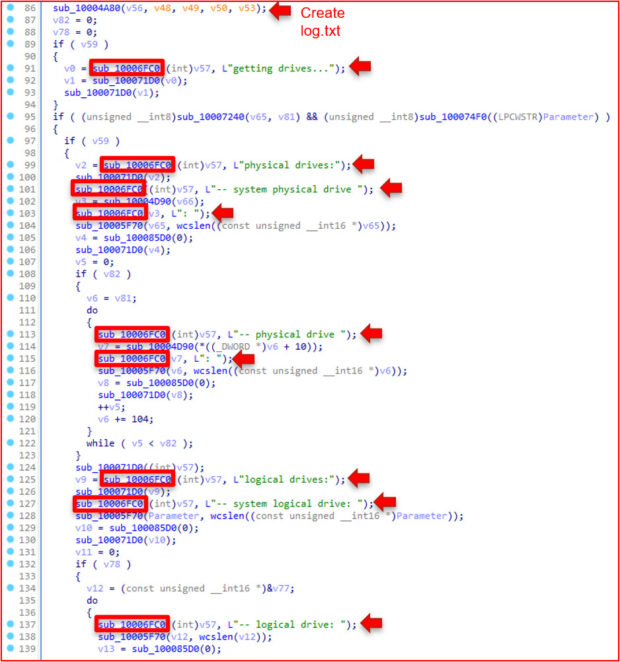This screenshot has width=620, height=662.
Task: Set breakpoint dot on line 108
Action: pos(11,274)
